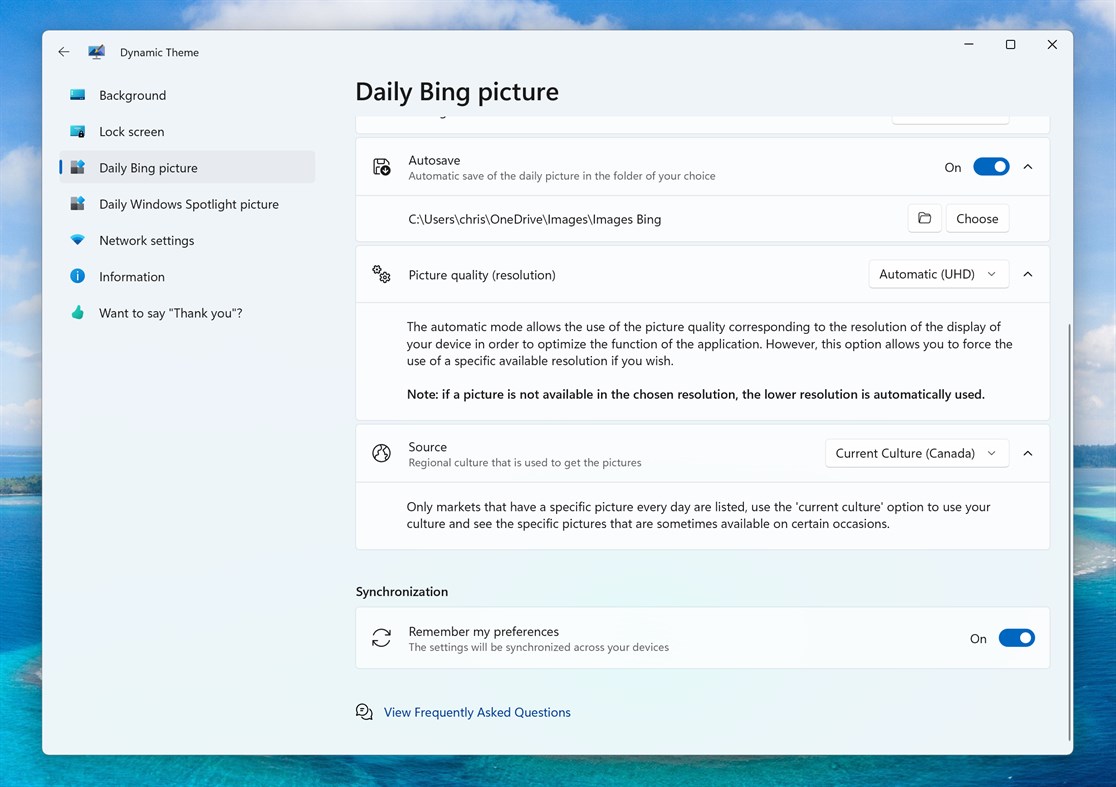This screenshot has height=787, width=1116.
Task: Open the Automatic (UHD) resolution dropdown
Action: [937, 274]
